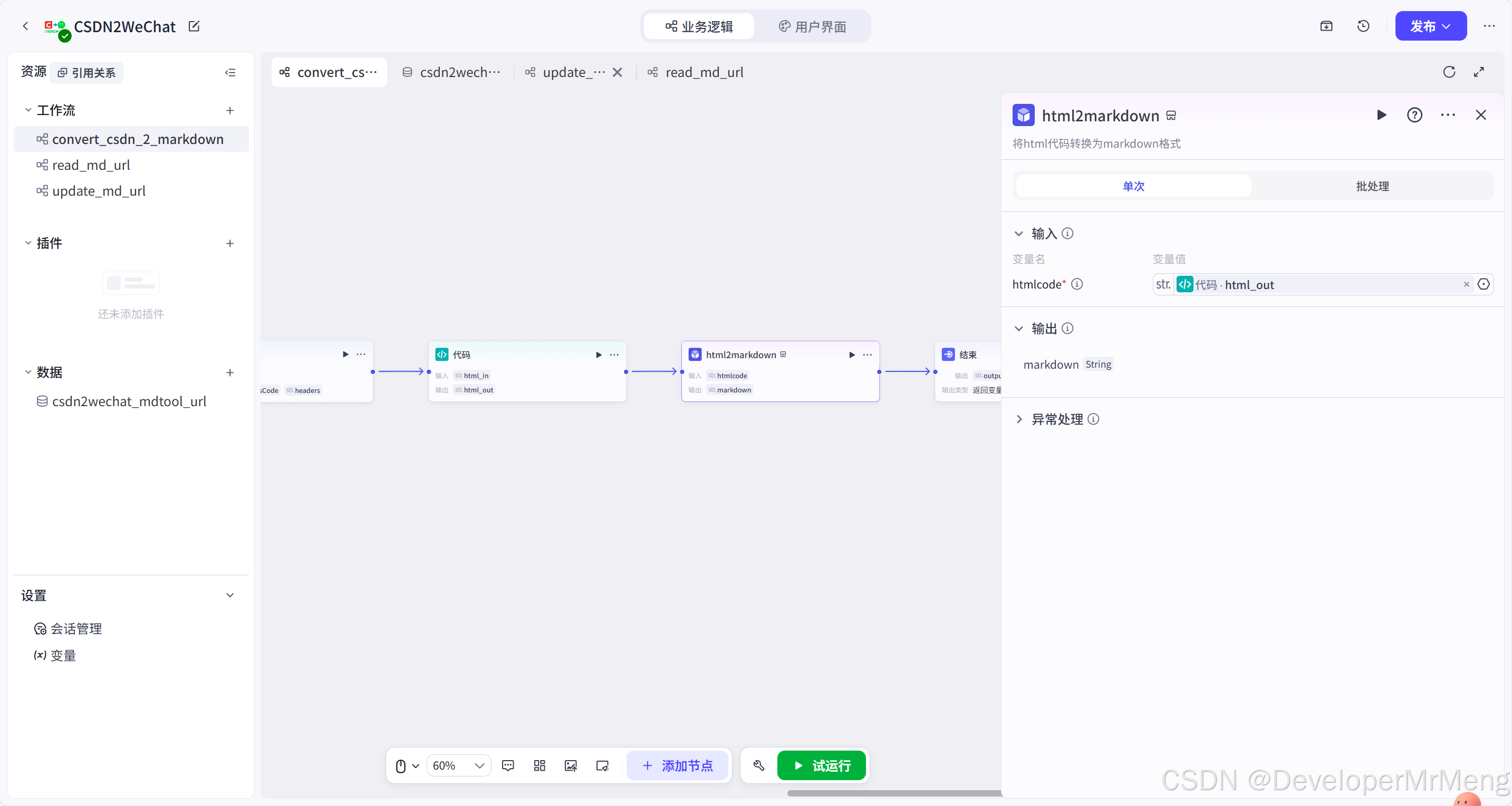Screen dimensions: 1512x806
Task: Click the 添加节点 add node button
Action: click(x=677, y=765)
